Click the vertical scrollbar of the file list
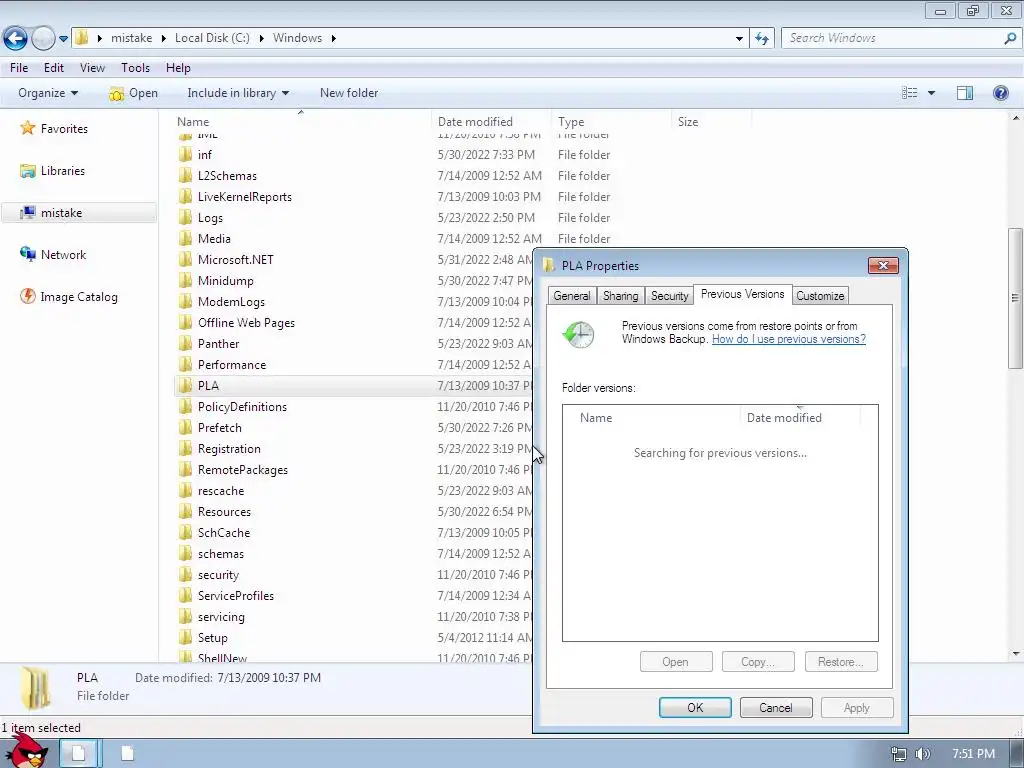 1015,298
